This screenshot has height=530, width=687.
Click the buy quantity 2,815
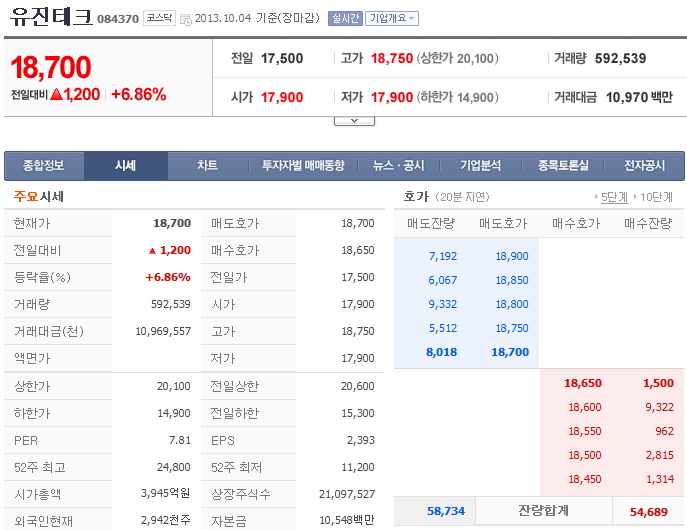(x=659, y=456)
